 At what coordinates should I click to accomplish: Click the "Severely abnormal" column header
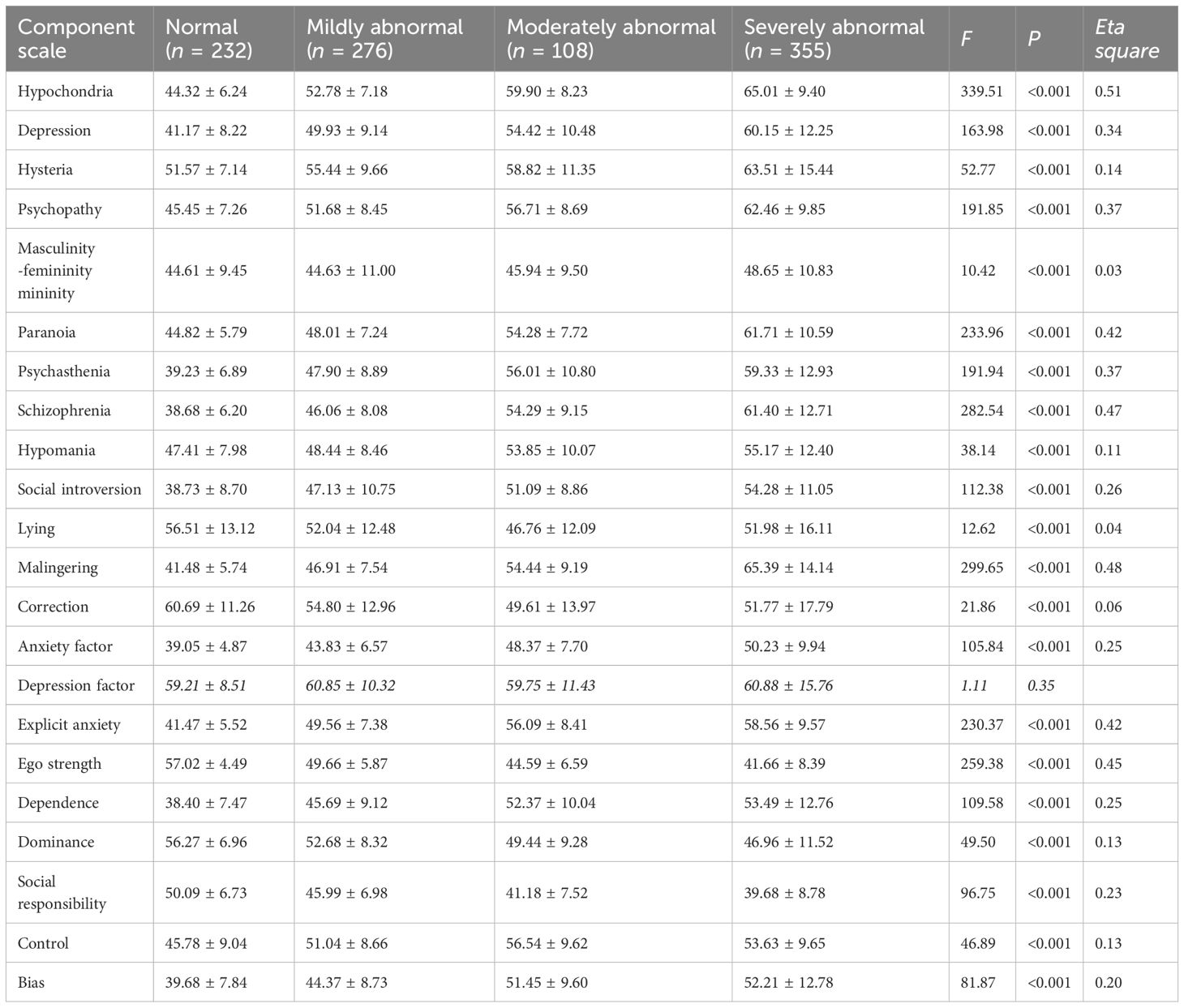(834, 38)
